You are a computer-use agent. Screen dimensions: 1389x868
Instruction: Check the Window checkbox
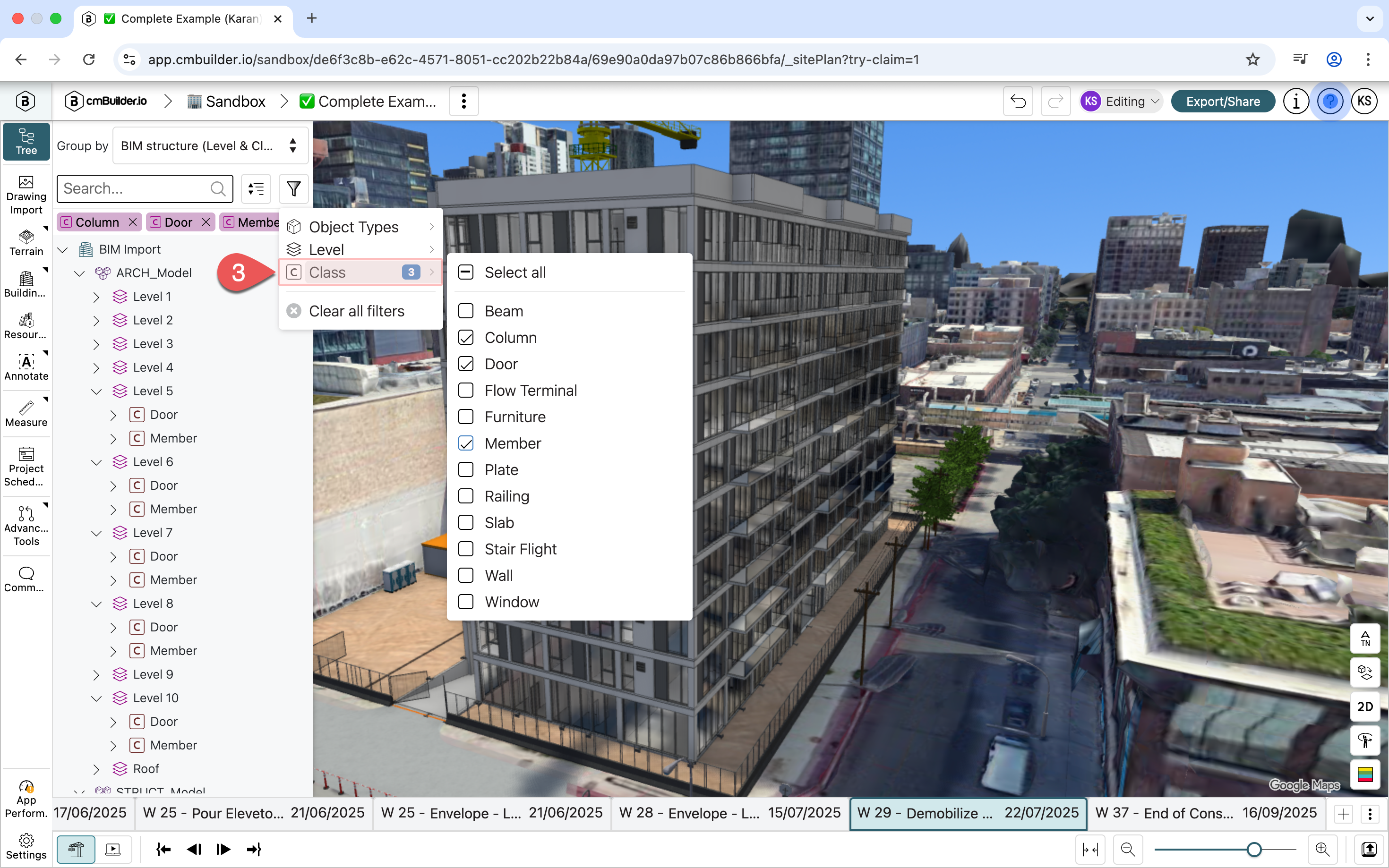click(x=466, y=602)
